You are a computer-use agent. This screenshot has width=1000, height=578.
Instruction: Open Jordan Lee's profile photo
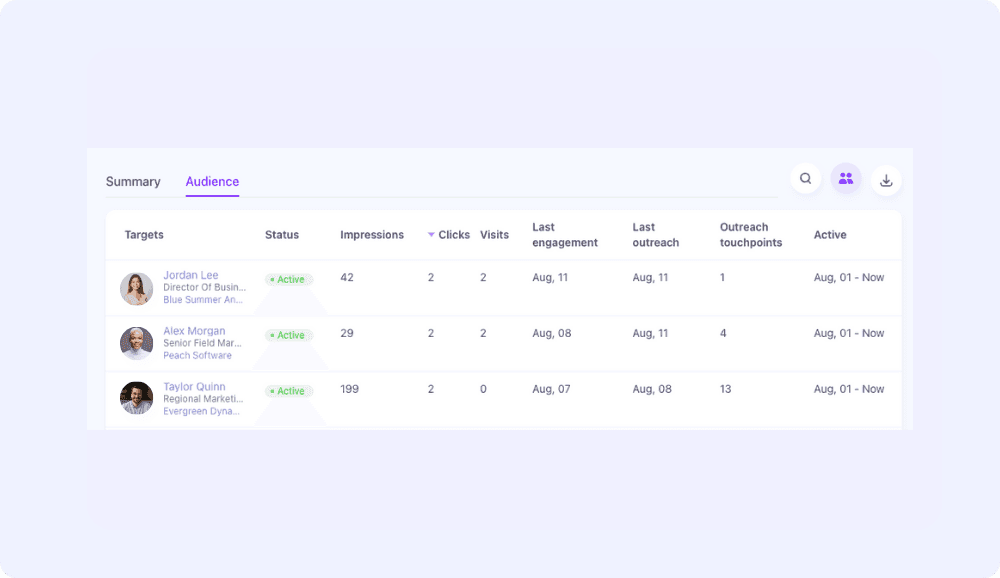(137, 289)
